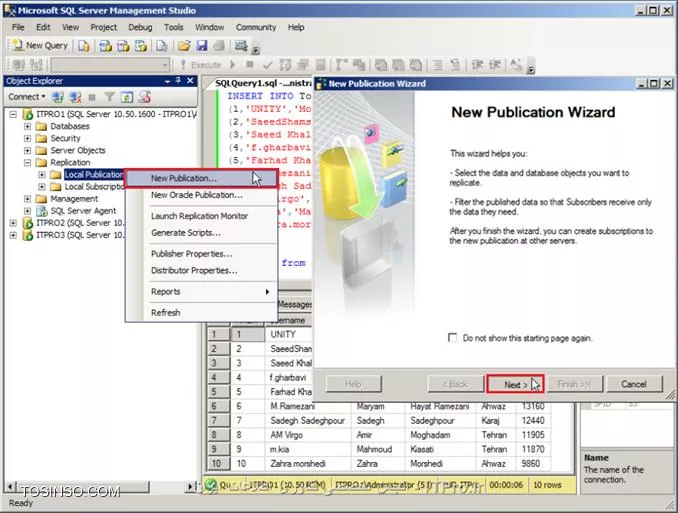Expand the Server Objects folder

[x=27, y=151]
